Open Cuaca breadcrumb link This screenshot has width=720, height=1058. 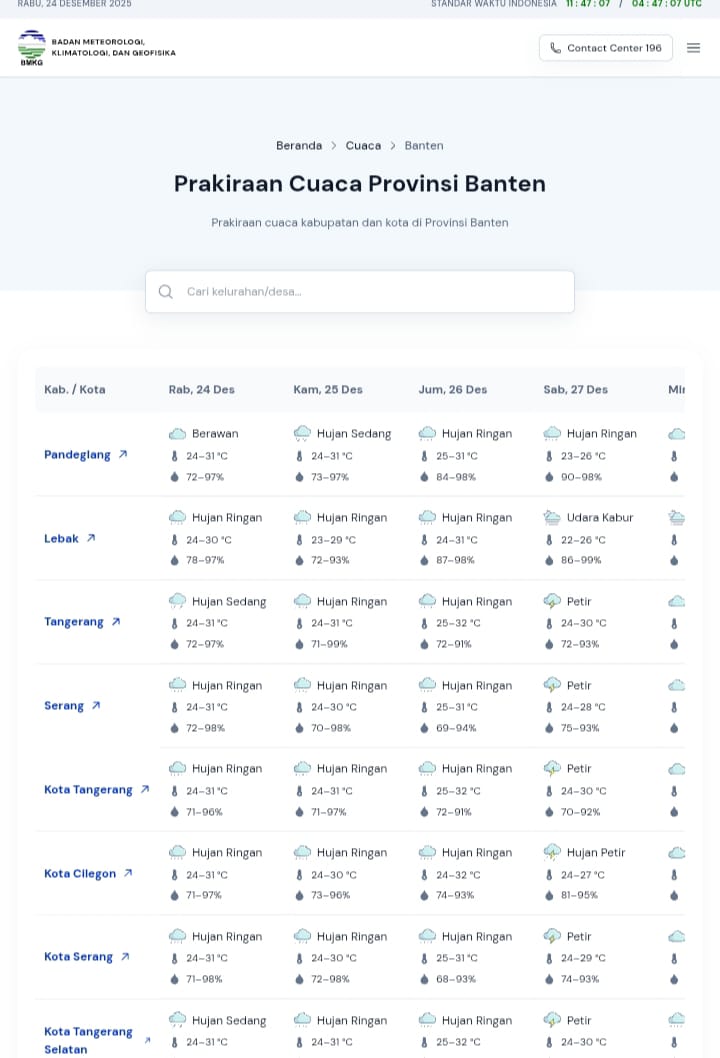363,146
